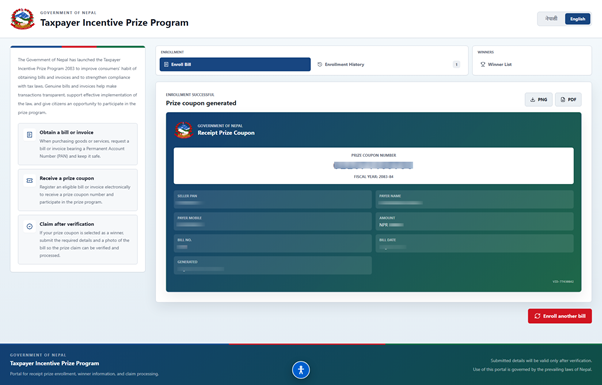Click the 'Obtain a bill or invoice' heading
602x385 pixels.
(x=66, y=132)
